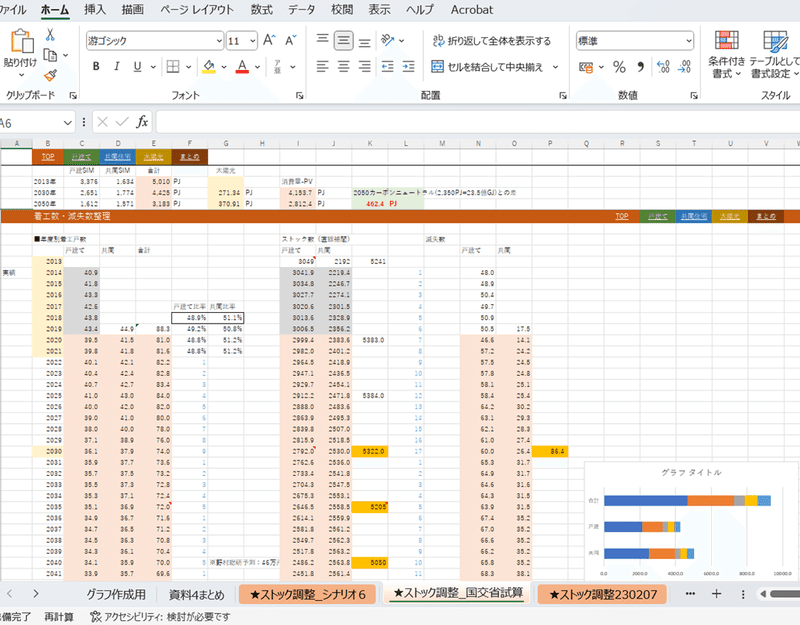Toggle Italic formatting
Image resolution: width=800 pixels, height=625 pixels.
coord(116,66)
